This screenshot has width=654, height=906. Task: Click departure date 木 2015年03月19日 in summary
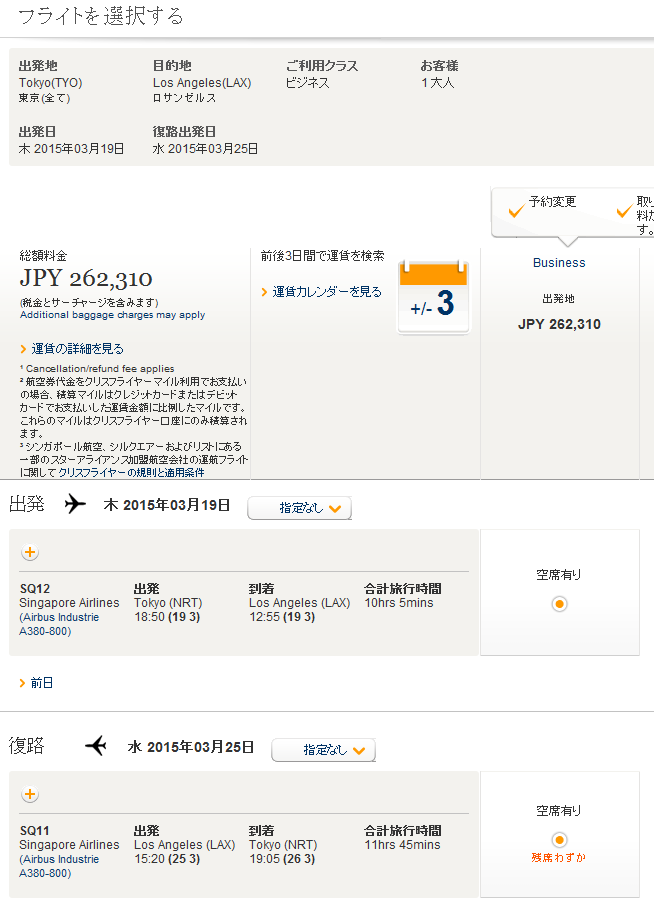pyautogui.click(x=72, y=149)
